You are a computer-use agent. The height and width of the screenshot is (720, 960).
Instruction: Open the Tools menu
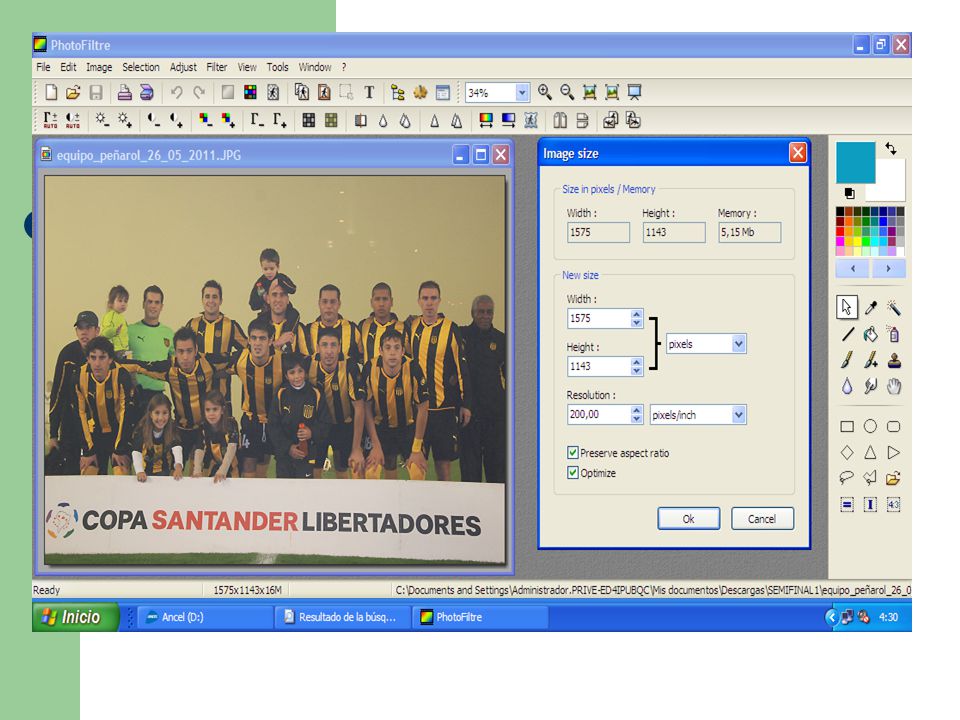click(277, 67)
